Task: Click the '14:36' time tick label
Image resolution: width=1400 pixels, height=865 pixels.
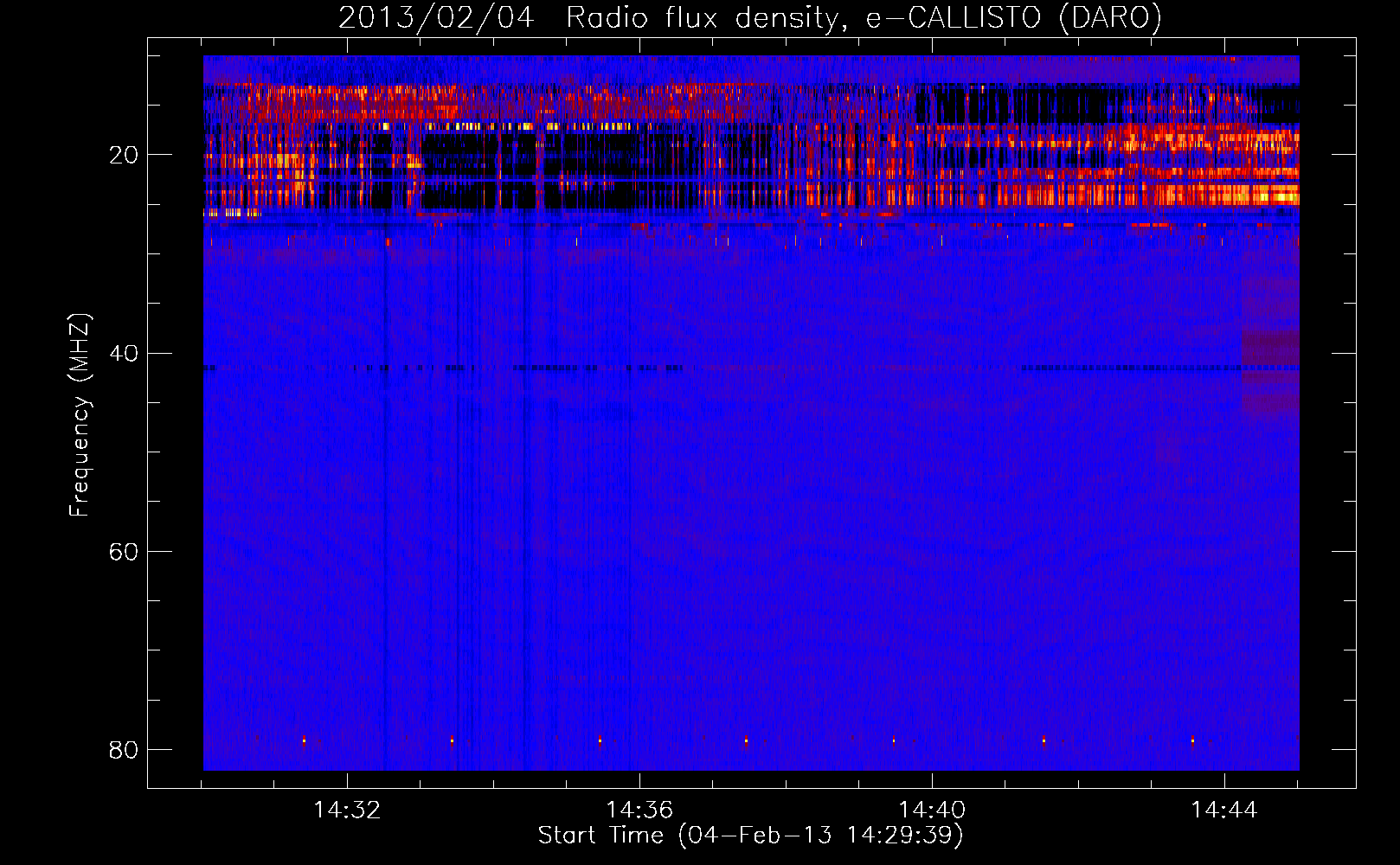Action: point(639,810)
